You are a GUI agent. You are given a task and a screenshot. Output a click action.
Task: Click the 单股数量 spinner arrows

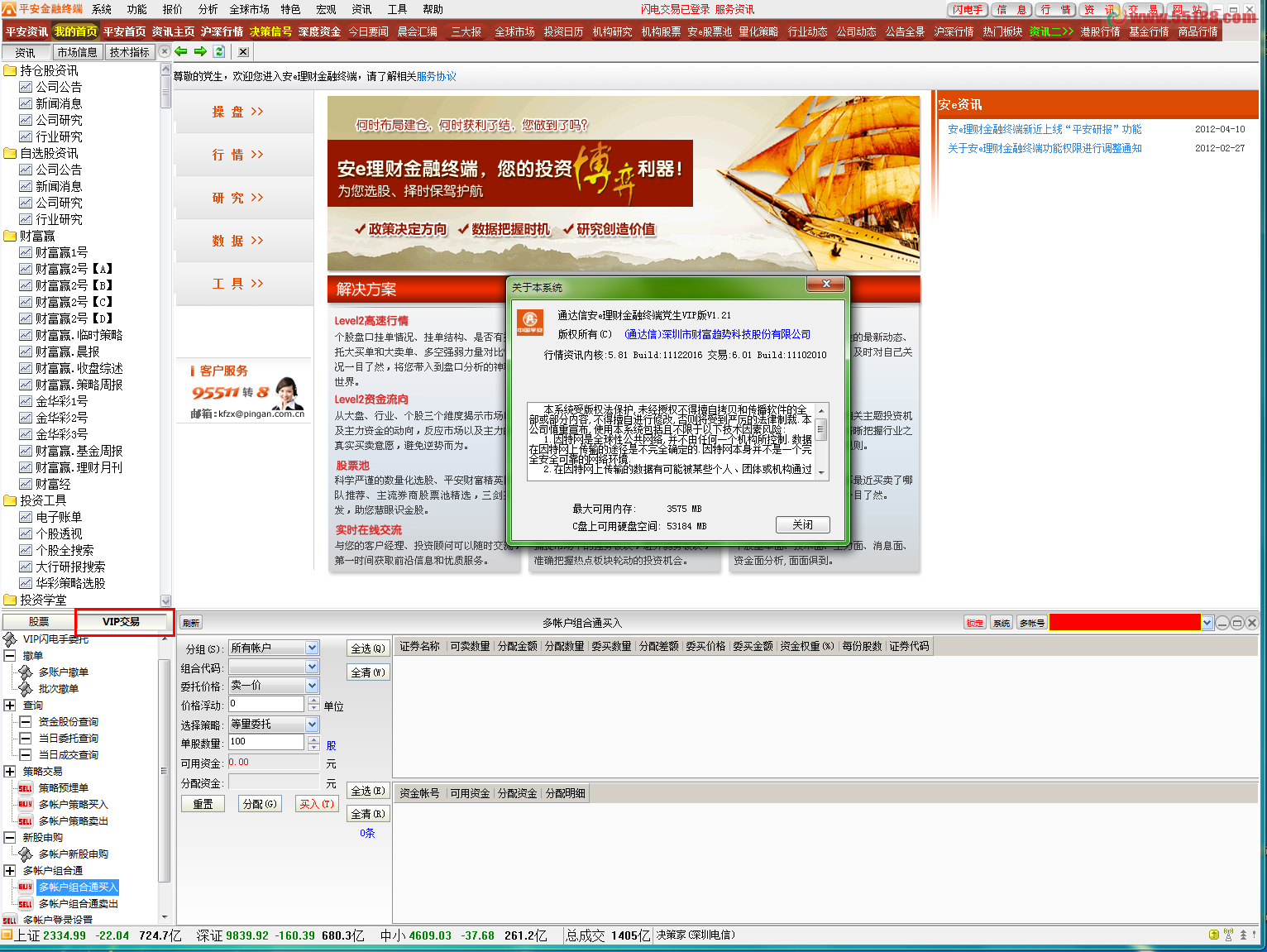(313, 743)
